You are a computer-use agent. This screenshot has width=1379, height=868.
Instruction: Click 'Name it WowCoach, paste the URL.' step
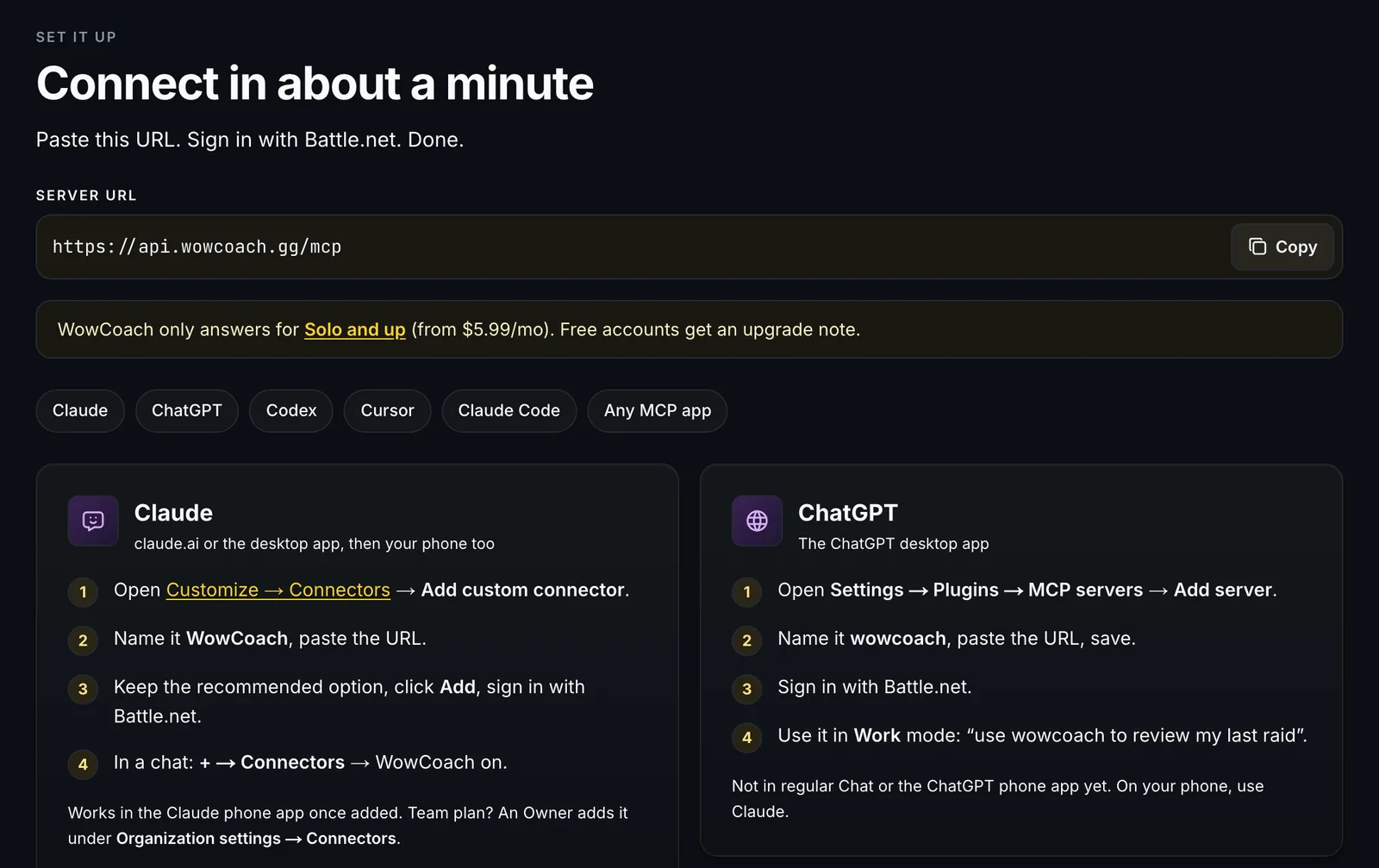coord(270,639)
